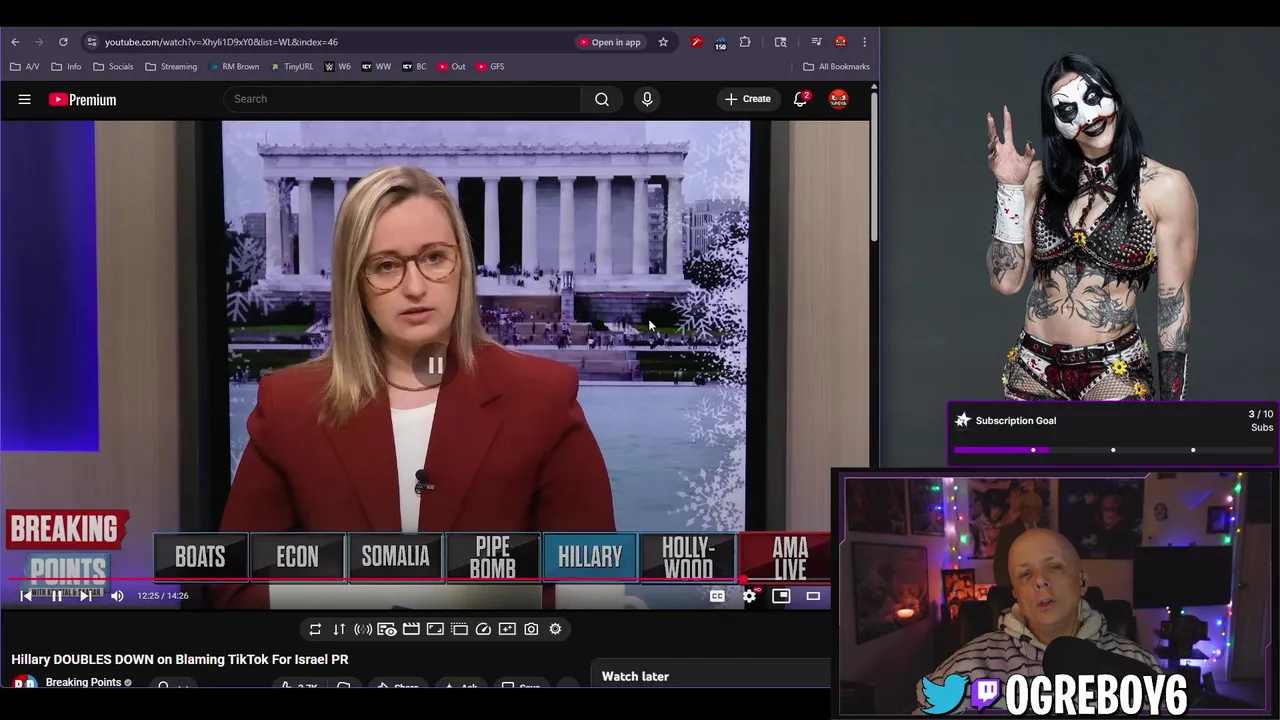
Task: Open the GFS bookmark
Action: point(490,66)
